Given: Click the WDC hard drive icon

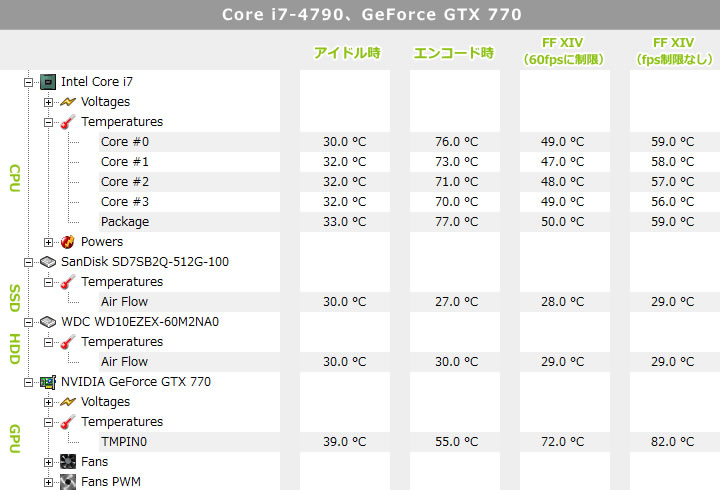Looking at the screenshot, I should click(48, 322).
